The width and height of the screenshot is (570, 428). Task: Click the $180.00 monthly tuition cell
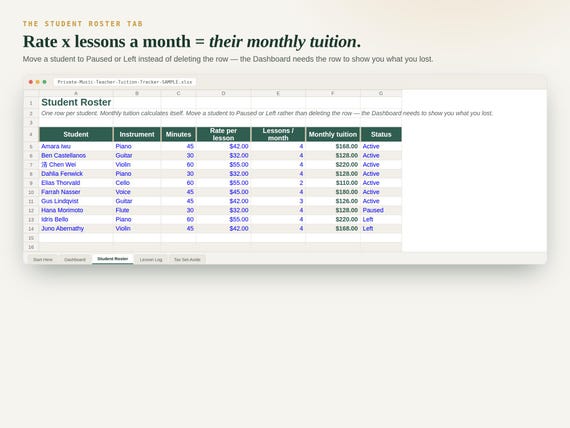coord(333,192)
